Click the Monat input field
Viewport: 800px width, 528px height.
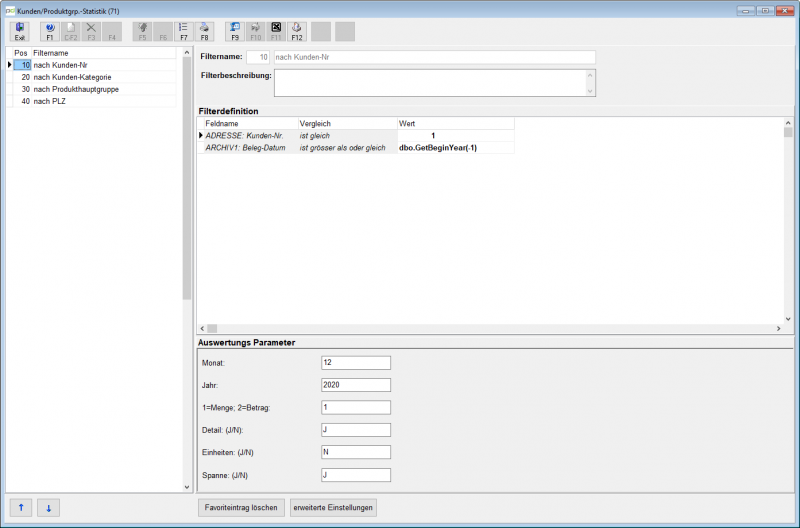point(356,363)
